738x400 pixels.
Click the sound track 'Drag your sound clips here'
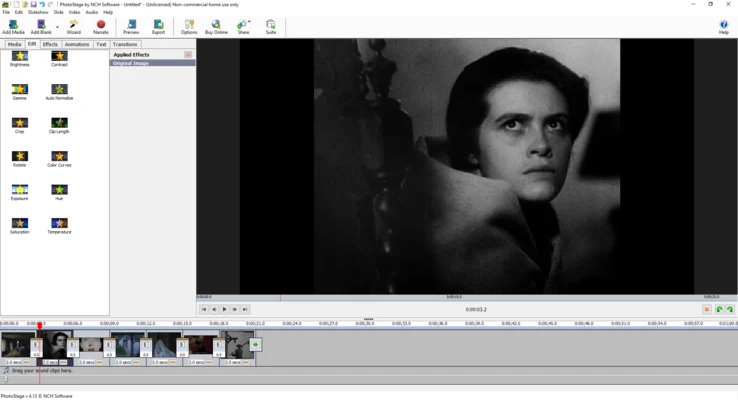(41, 371)
